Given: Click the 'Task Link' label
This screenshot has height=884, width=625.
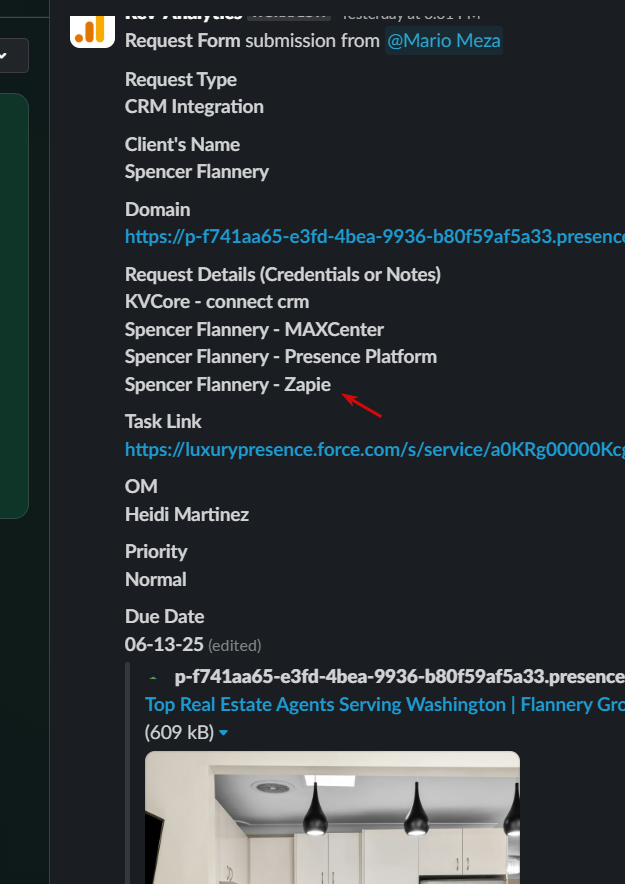Looking at the screenshot, I should click(163, 421).
